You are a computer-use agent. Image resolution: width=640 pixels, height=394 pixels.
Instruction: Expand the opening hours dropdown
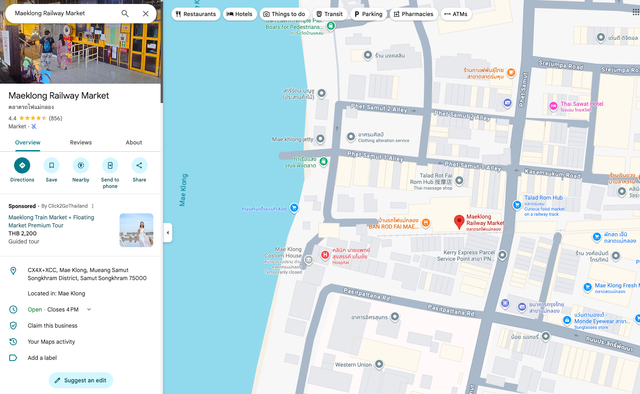89,309
